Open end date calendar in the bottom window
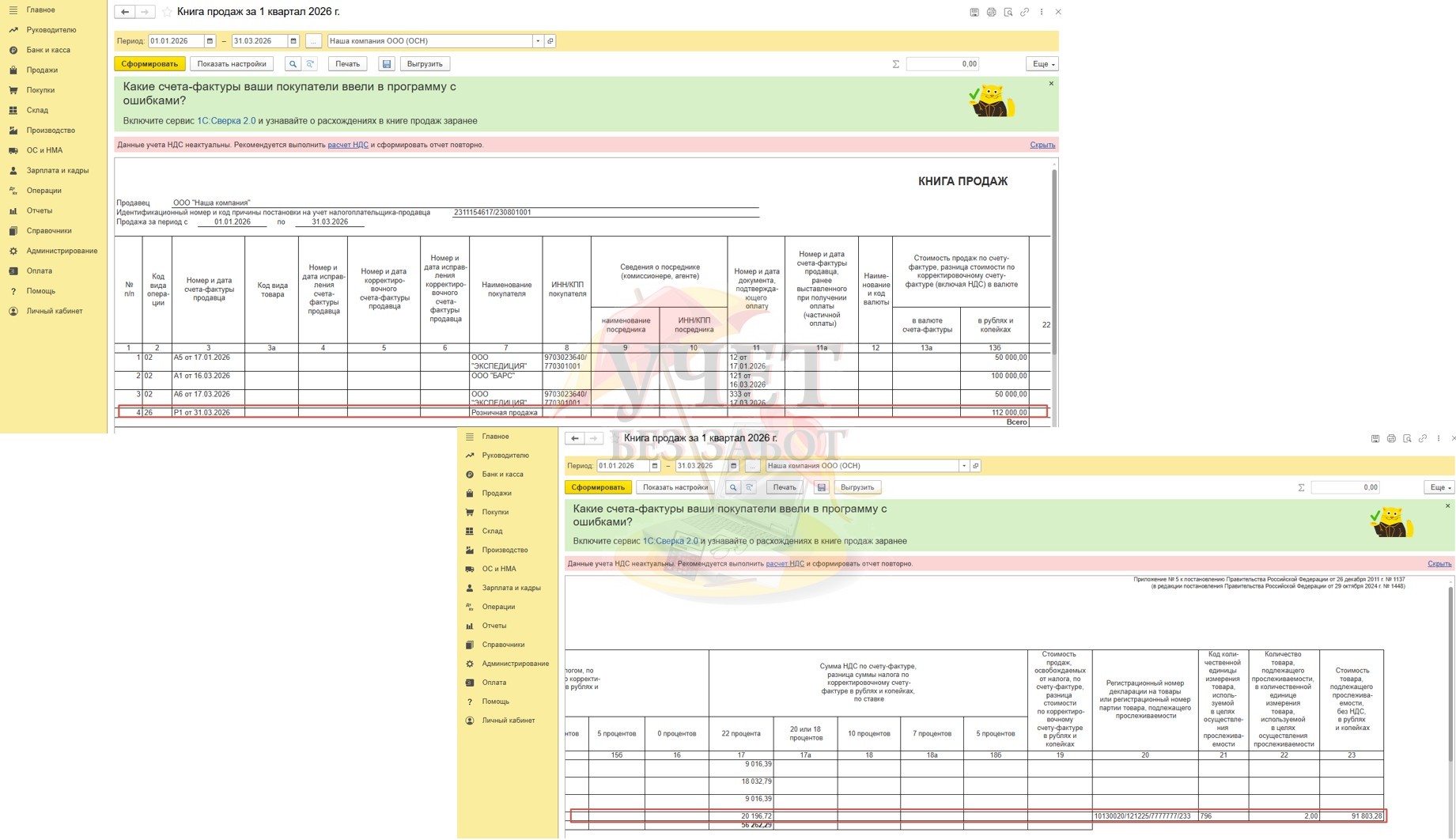 pyautogui.click(x=733, y=466)
